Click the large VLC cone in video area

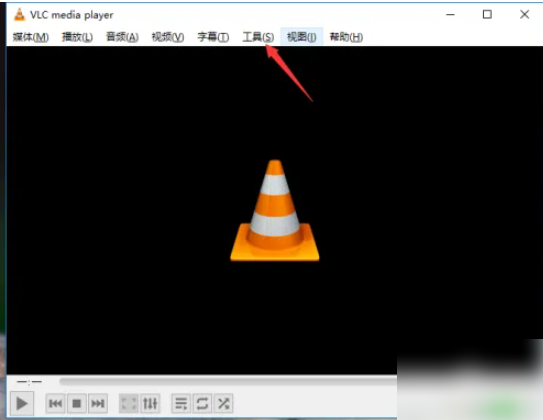pos(275,211)
